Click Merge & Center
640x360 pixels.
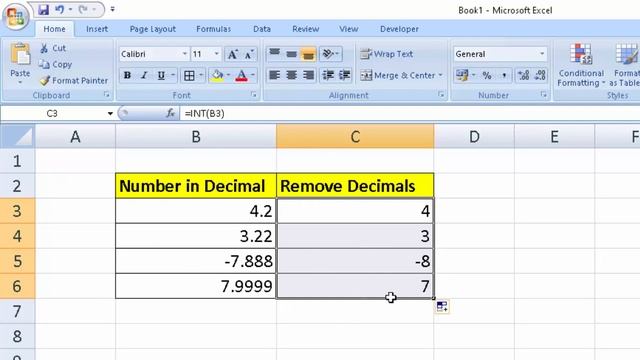pyautogui.click(x=398, y=76)
